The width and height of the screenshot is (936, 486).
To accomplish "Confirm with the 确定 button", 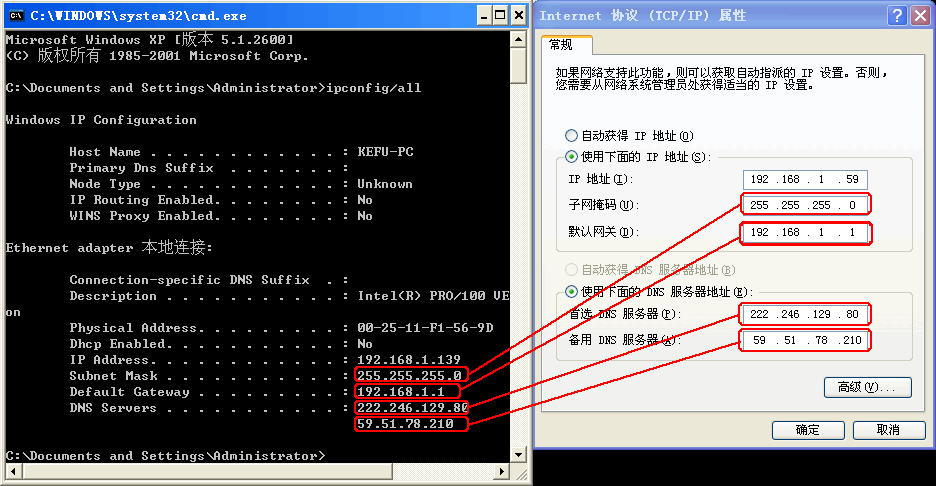I will click(x=808, y=430).
